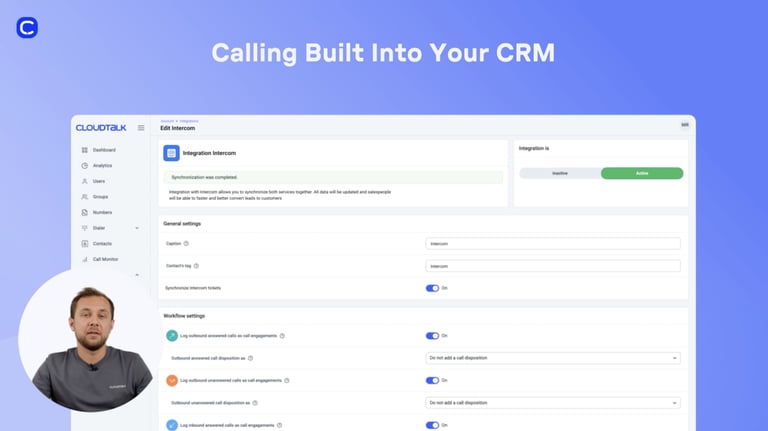768x431 pixels.
Task: Click help icon for Log inbound answered calls
Action: pyautogui.click(x=280, y=425)
